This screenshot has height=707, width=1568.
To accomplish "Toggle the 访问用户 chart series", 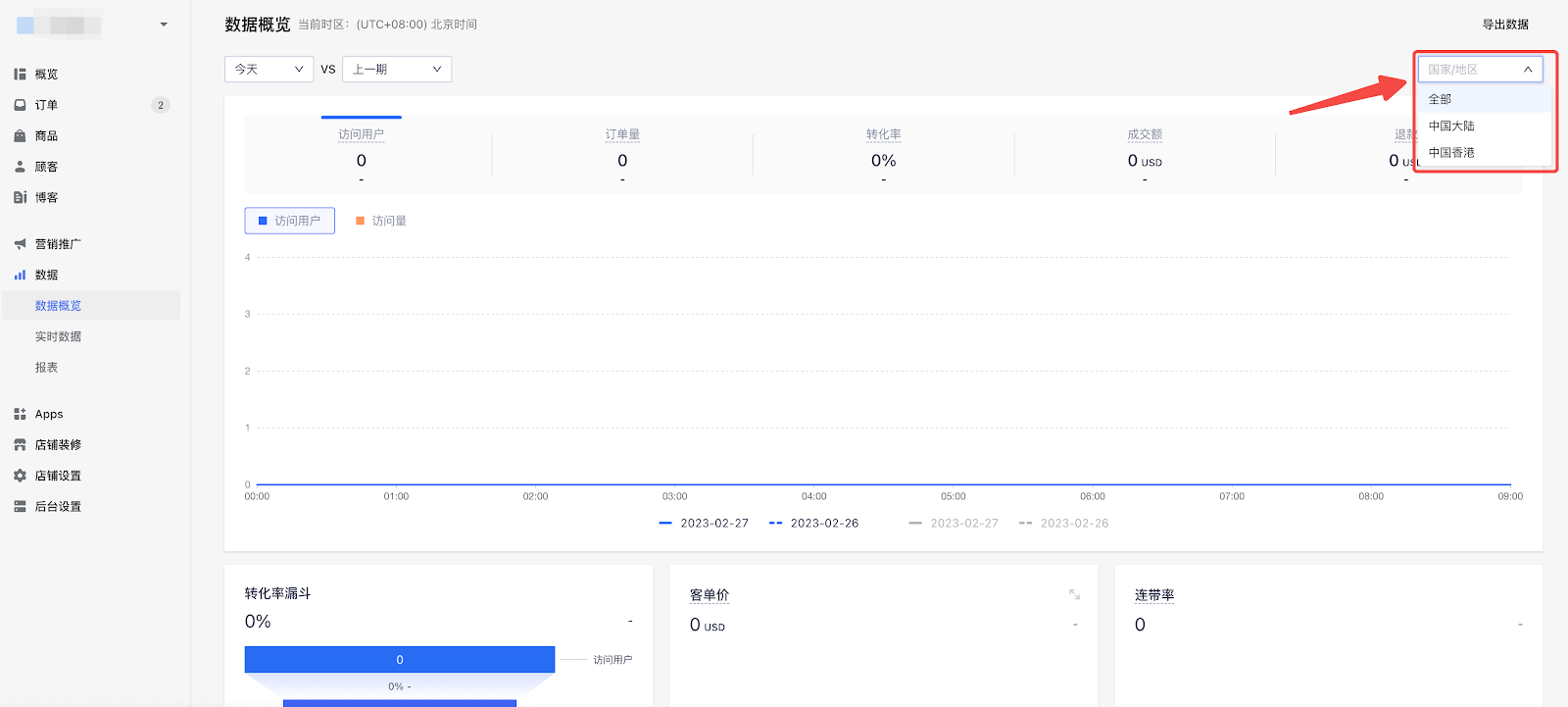I will 289,221.
